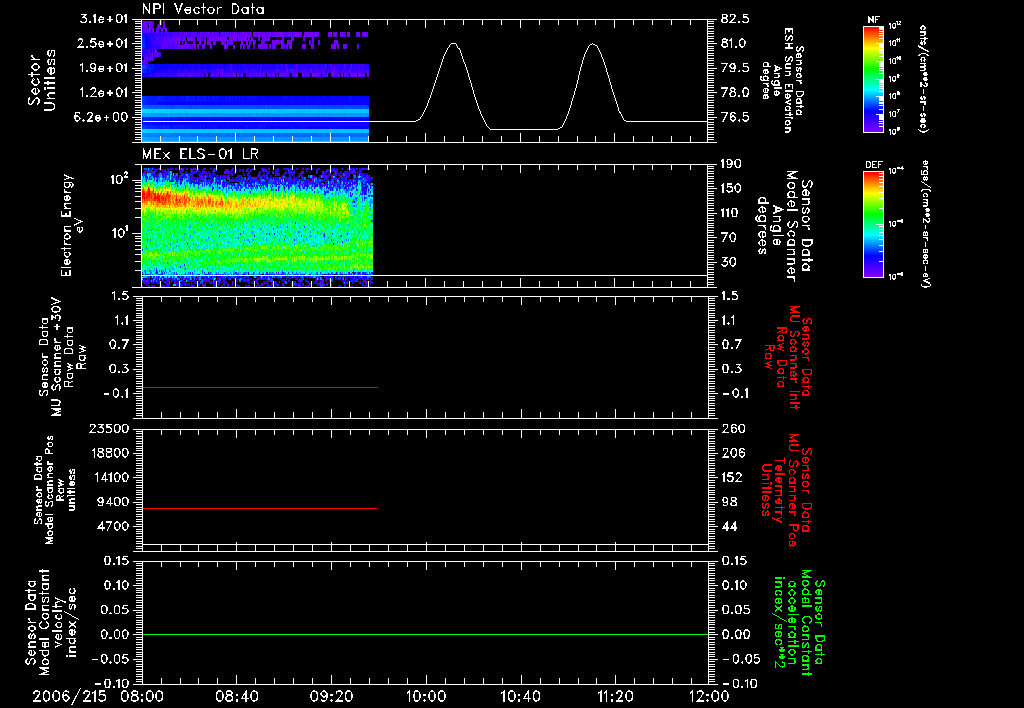
Task: Click the red "MU Scanner Pos Telemetry" label
Action: point(786,490)
